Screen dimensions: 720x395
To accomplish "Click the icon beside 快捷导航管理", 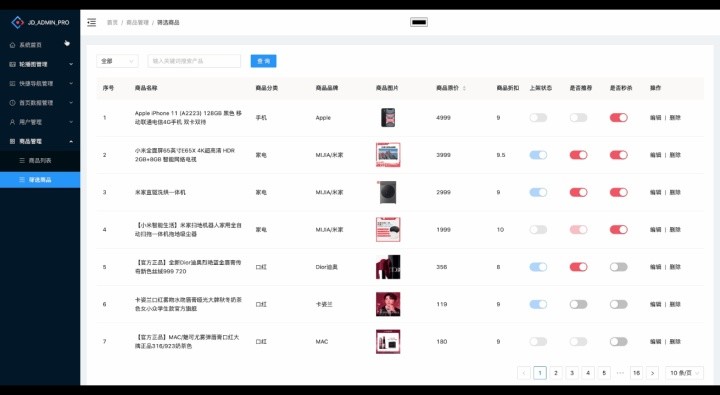I will 12,84.
